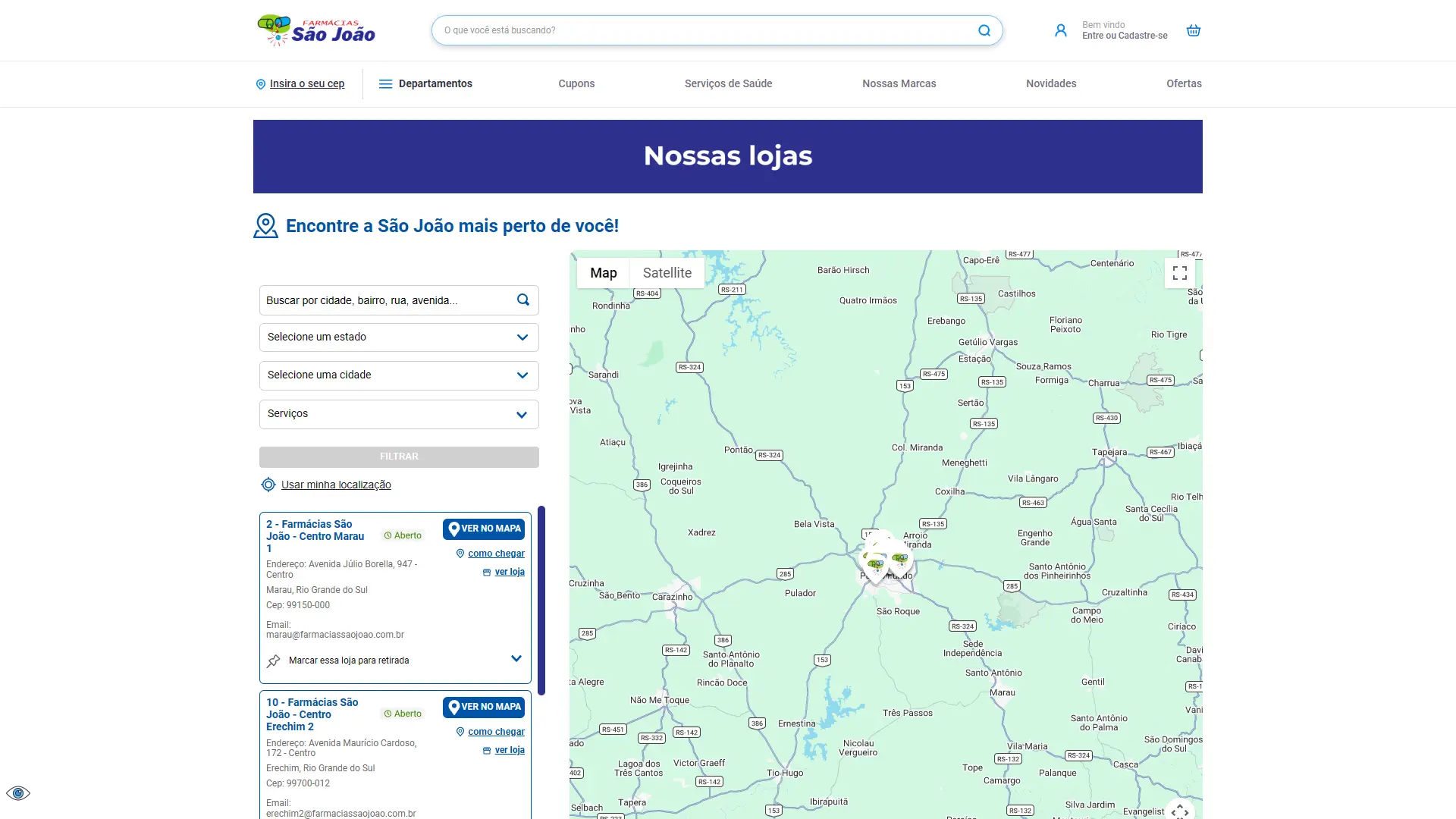The image size is (1456, 819).
Task: Click VER NO MAPA for Centro Erechim 2
Action: [484, 707]
